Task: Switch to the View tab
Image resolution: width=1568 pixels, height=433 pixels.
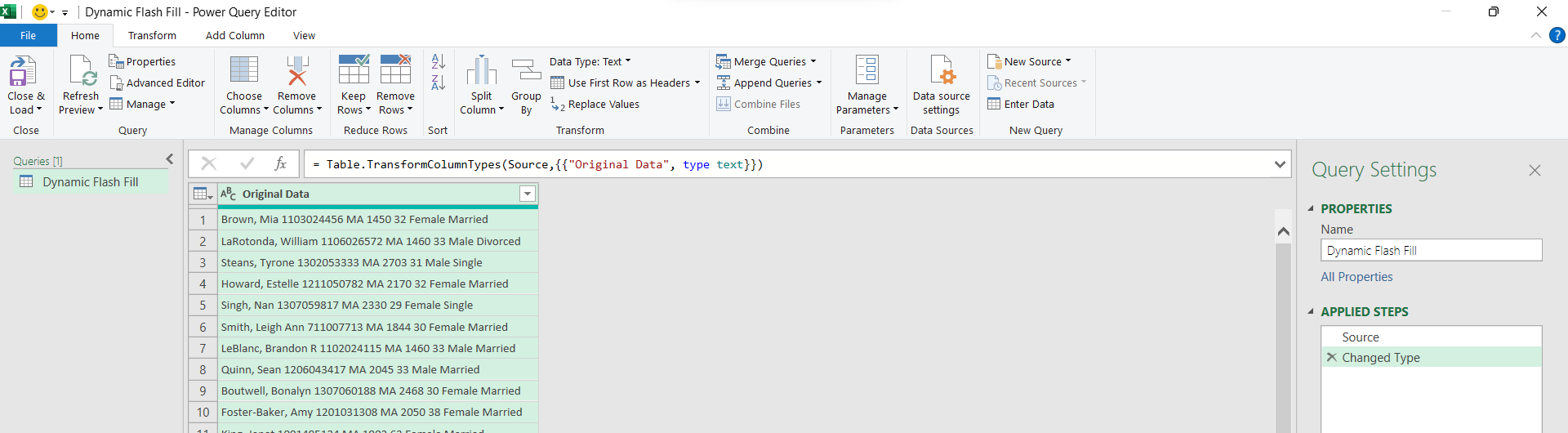Action: [304, 35]
